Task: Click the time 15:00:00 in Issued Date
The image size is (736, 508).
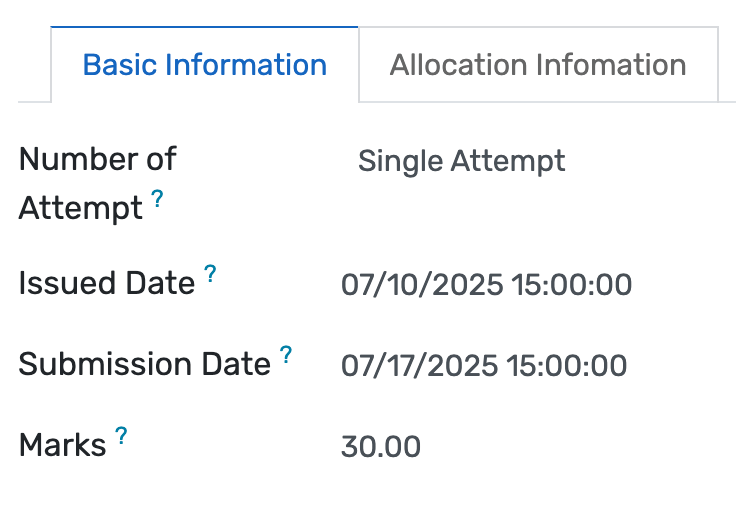Action: [571, 285]
